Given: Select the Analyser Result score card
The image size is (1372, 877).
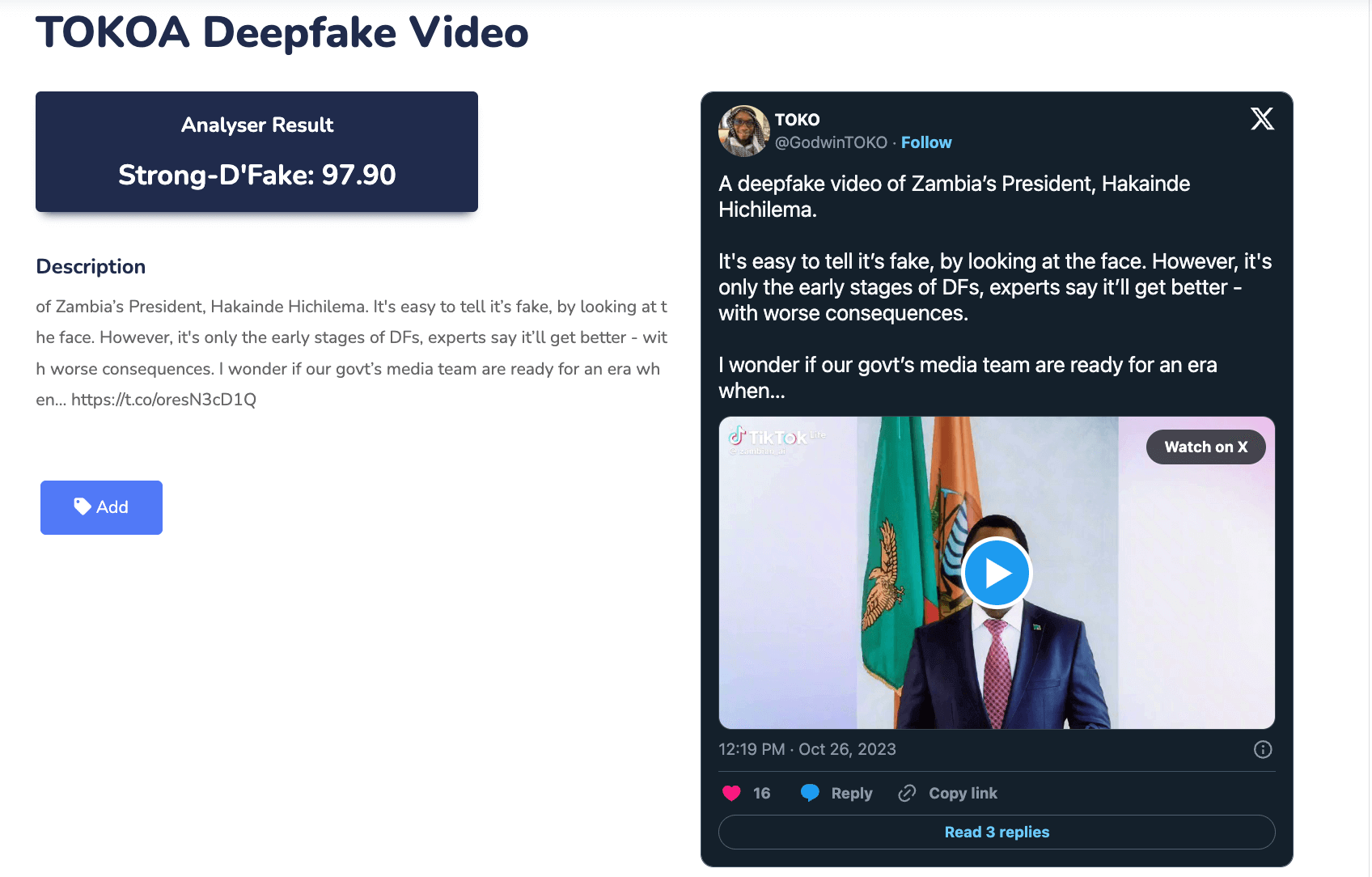Looking at the screenshot, I should click(256, 152).
